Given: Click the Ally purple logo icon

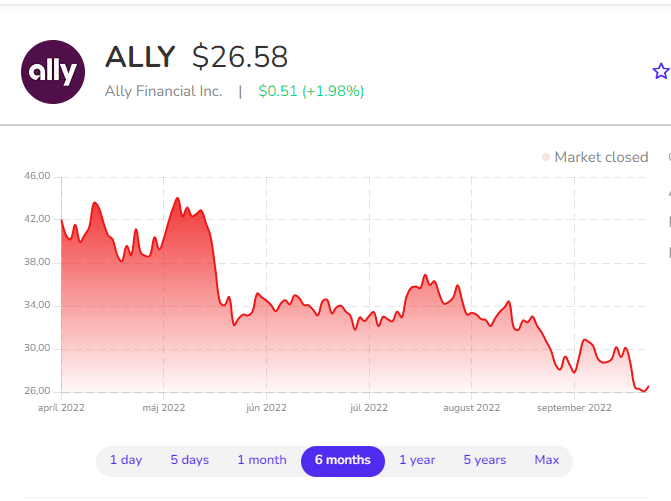Looking at the screenshot, I should 53,71.
